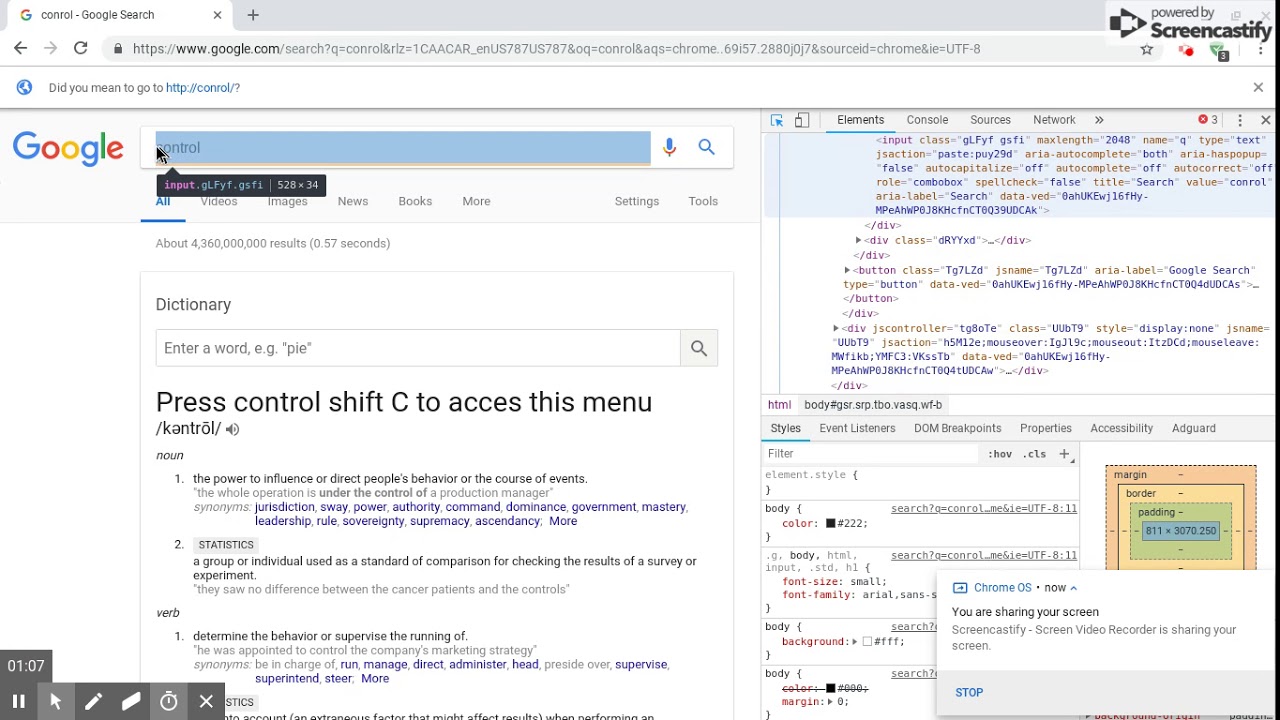Click the Screencastify timer icon

pyautogui.click(x=169, y=702)
